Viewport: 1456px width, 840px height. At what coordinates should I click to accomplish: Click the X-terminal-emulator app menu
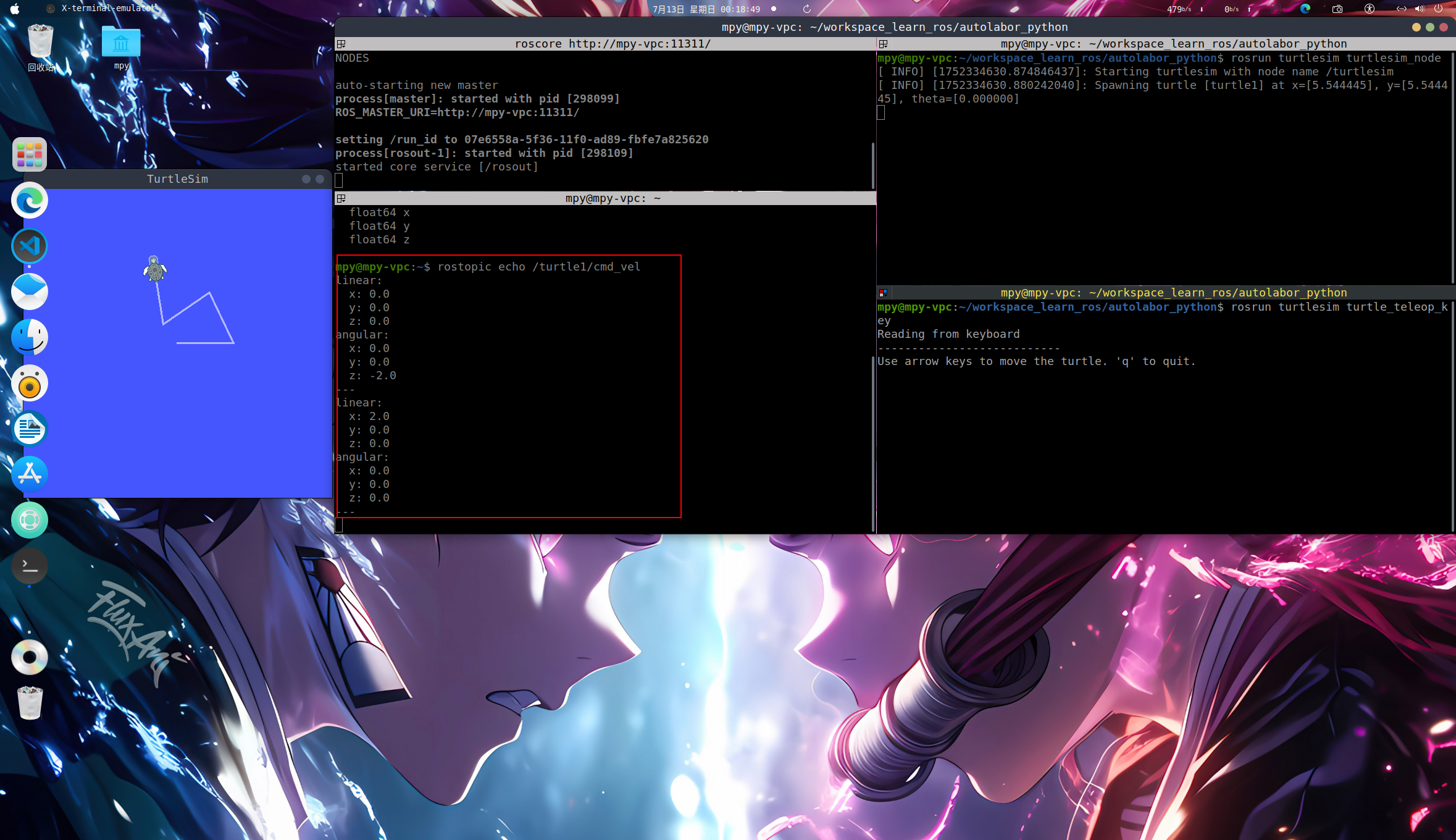point(108,9)
